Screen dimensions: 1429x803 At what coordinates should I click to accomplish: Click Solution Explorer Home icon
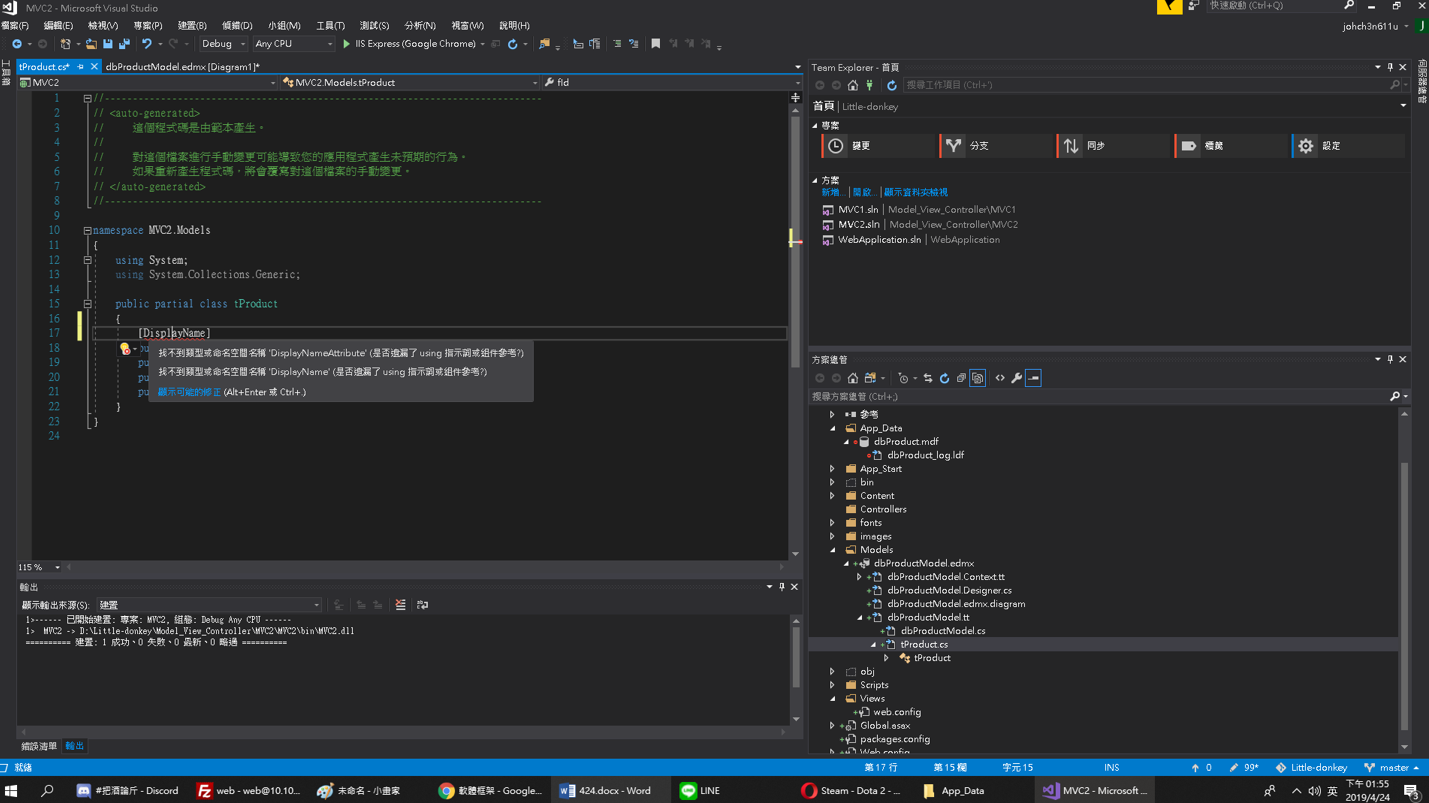pyautogui.click(x=852, y=378)
